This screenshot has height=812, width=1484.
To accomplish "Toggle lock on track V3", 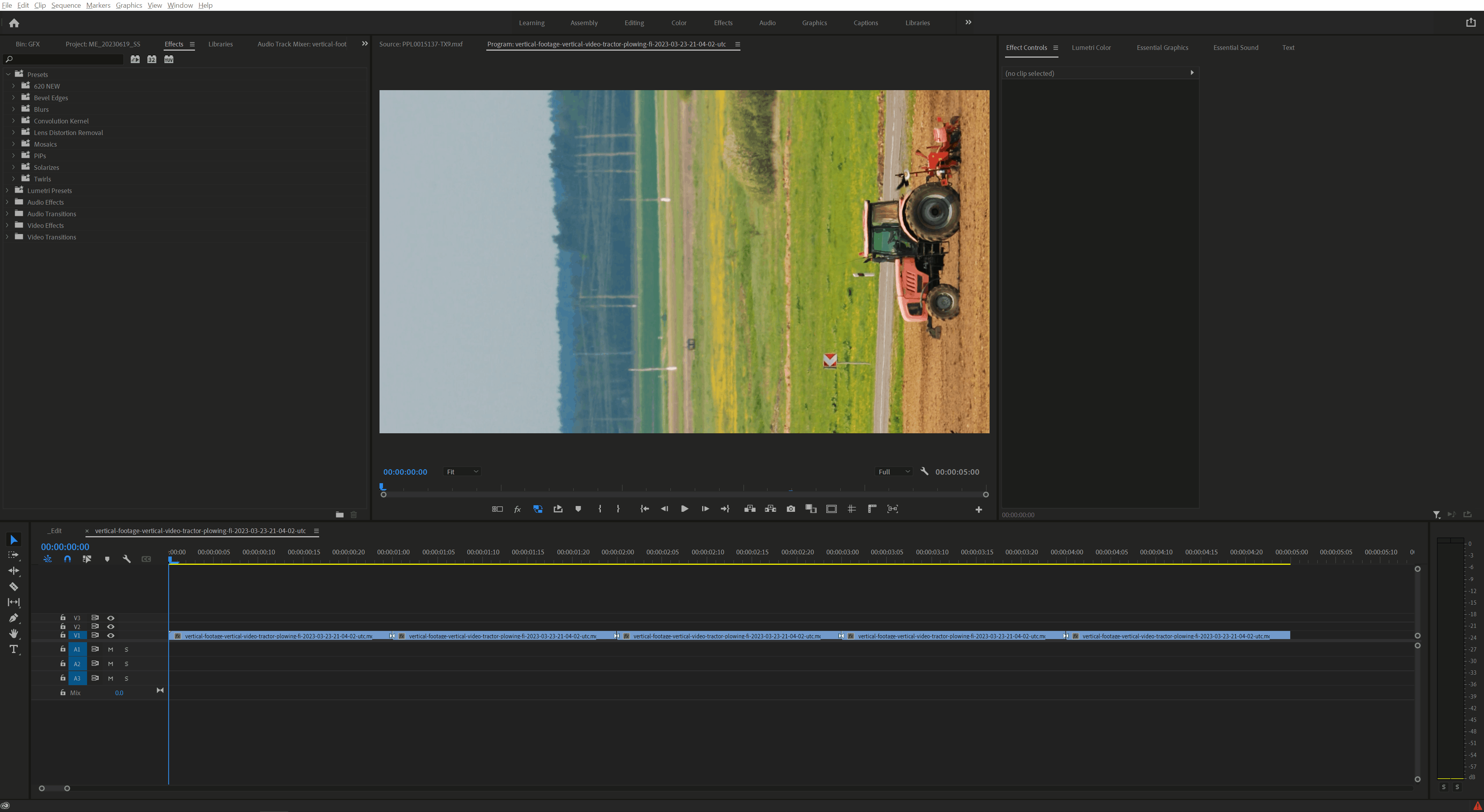I will pyautogui.click(x=63, y=617).
